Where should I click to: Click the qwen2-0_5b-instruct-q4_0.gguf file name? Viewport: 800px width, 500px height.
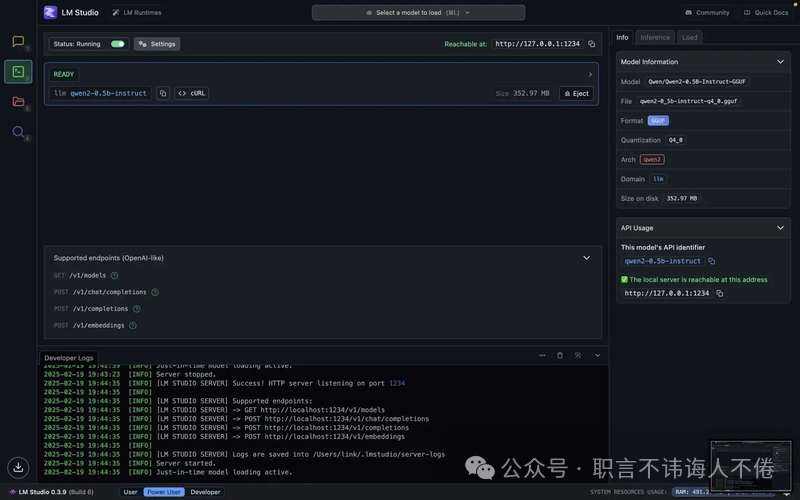pos(688,101)
